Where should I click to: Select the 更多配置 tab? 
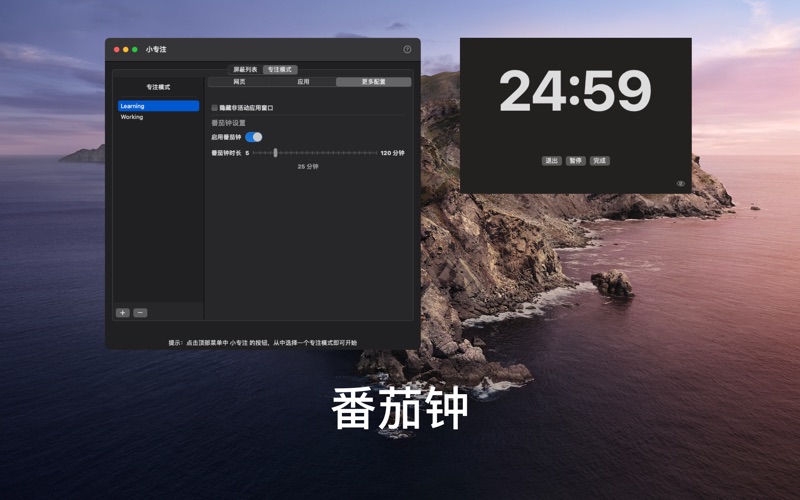tap(373, 82)
